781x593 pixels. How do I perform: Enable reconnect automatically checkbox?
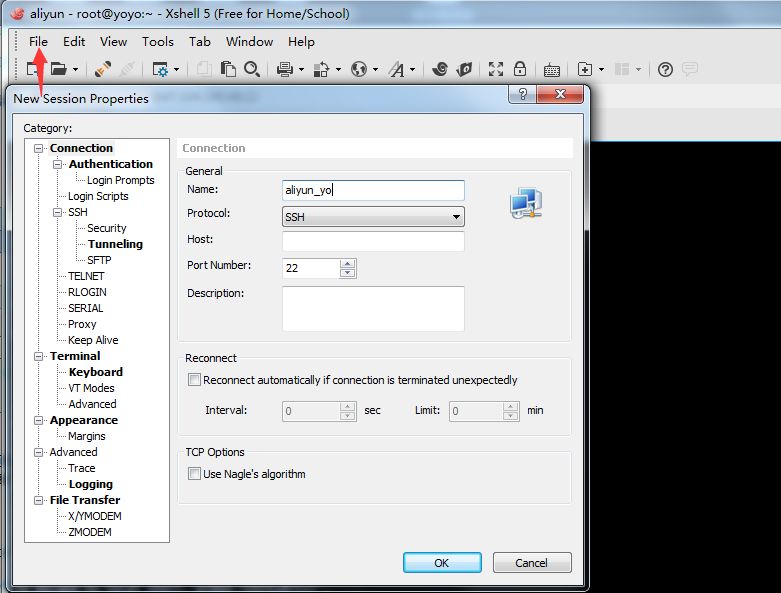tap(194, 380)
